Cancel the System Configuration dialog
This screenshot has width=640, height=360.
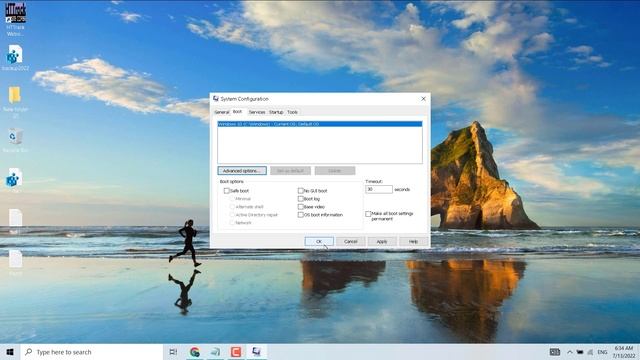pos(351,242)
